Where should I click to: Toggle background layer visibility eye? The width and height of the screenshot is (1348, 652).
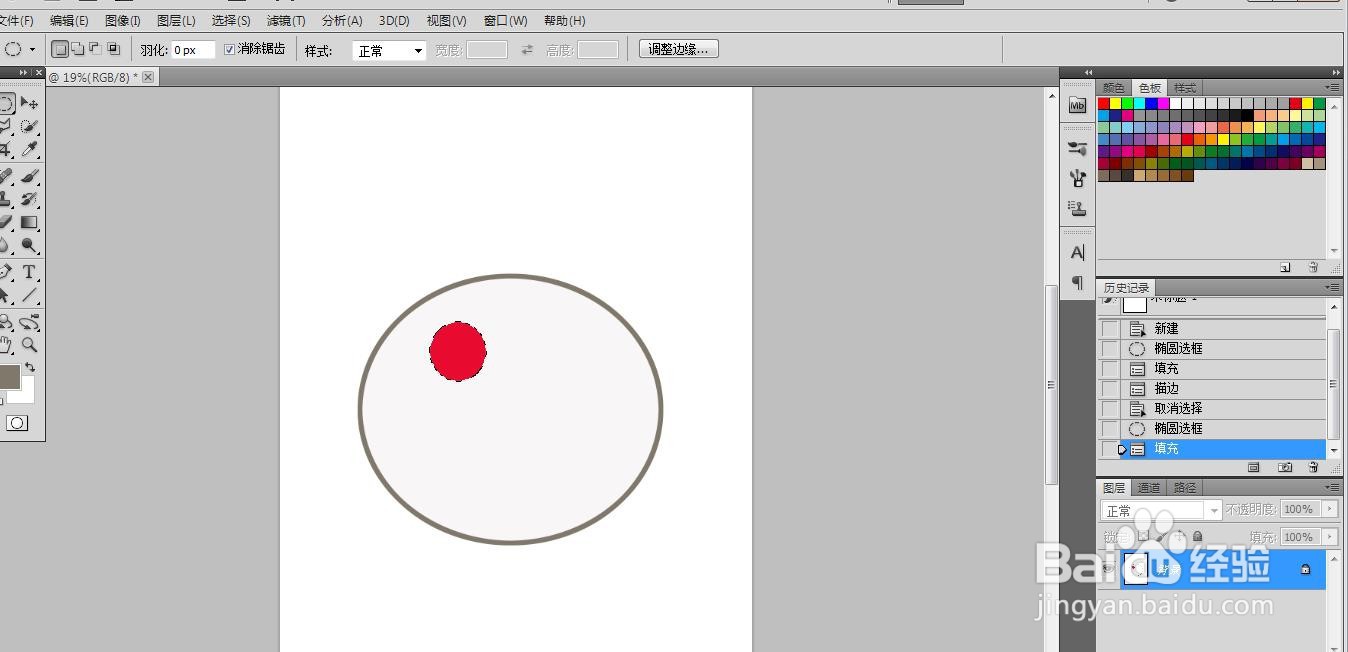click(x=1108, y=569)
